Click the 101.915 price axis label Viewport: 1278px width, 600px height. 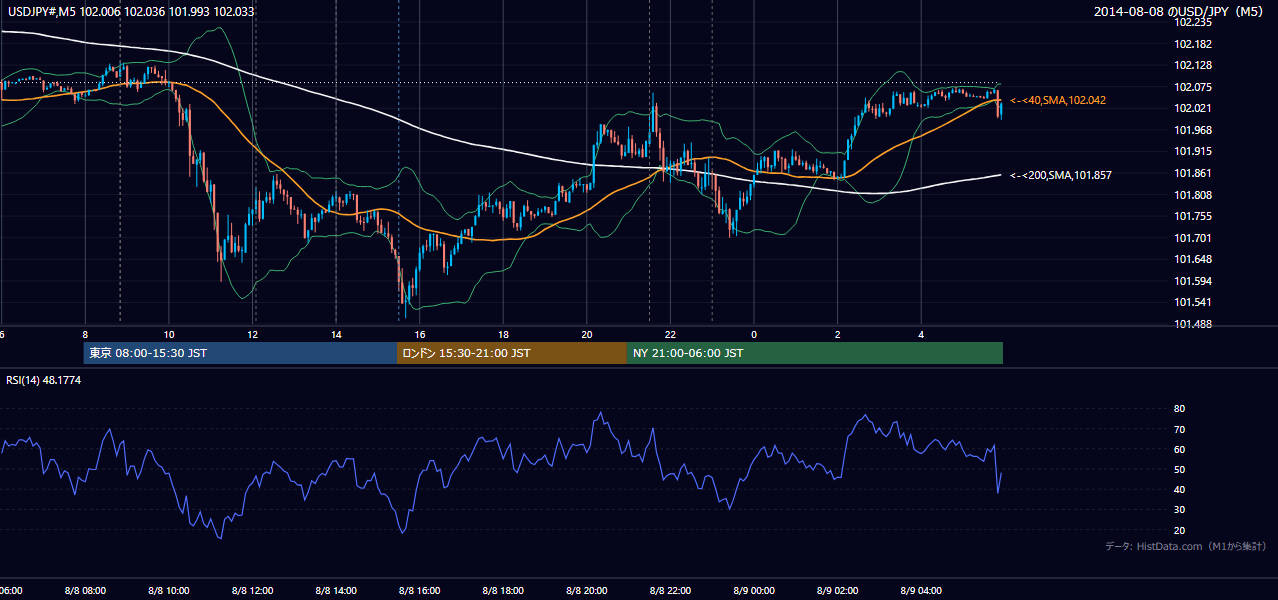1195,151
